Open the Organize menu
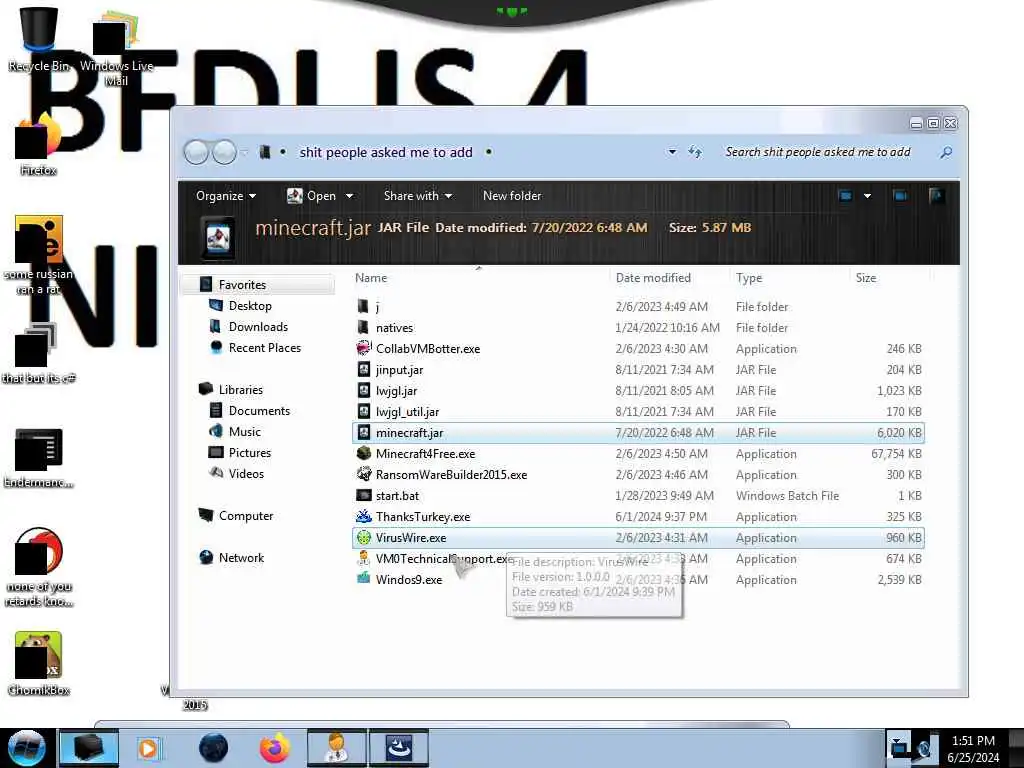Viewport: 1024px width, 768px height. (x=226, y=196)
